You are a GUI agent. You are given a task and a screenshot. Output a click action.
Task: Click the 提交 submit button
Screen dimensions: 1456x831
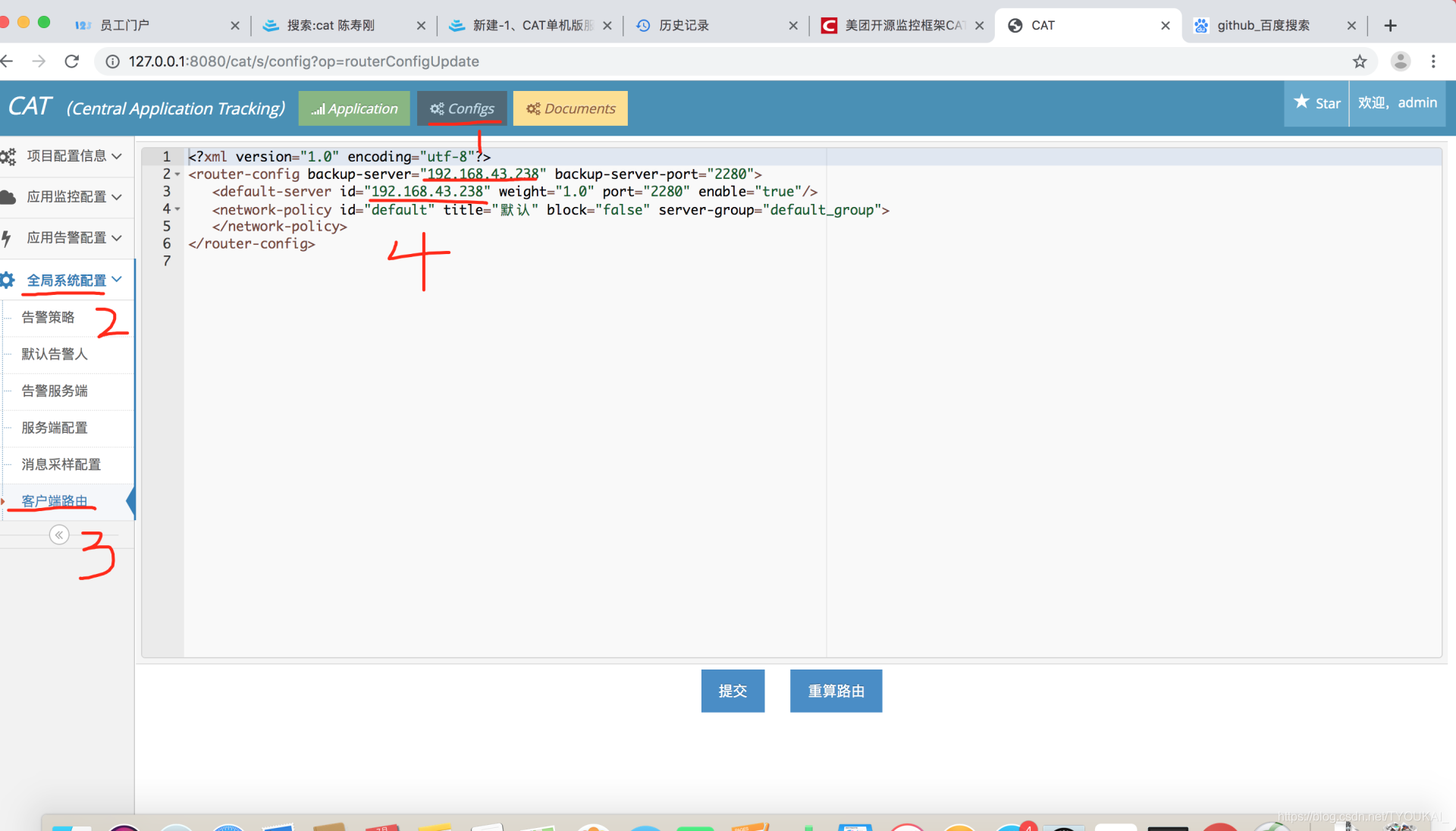pyautogui.click(x=733, y=691)
